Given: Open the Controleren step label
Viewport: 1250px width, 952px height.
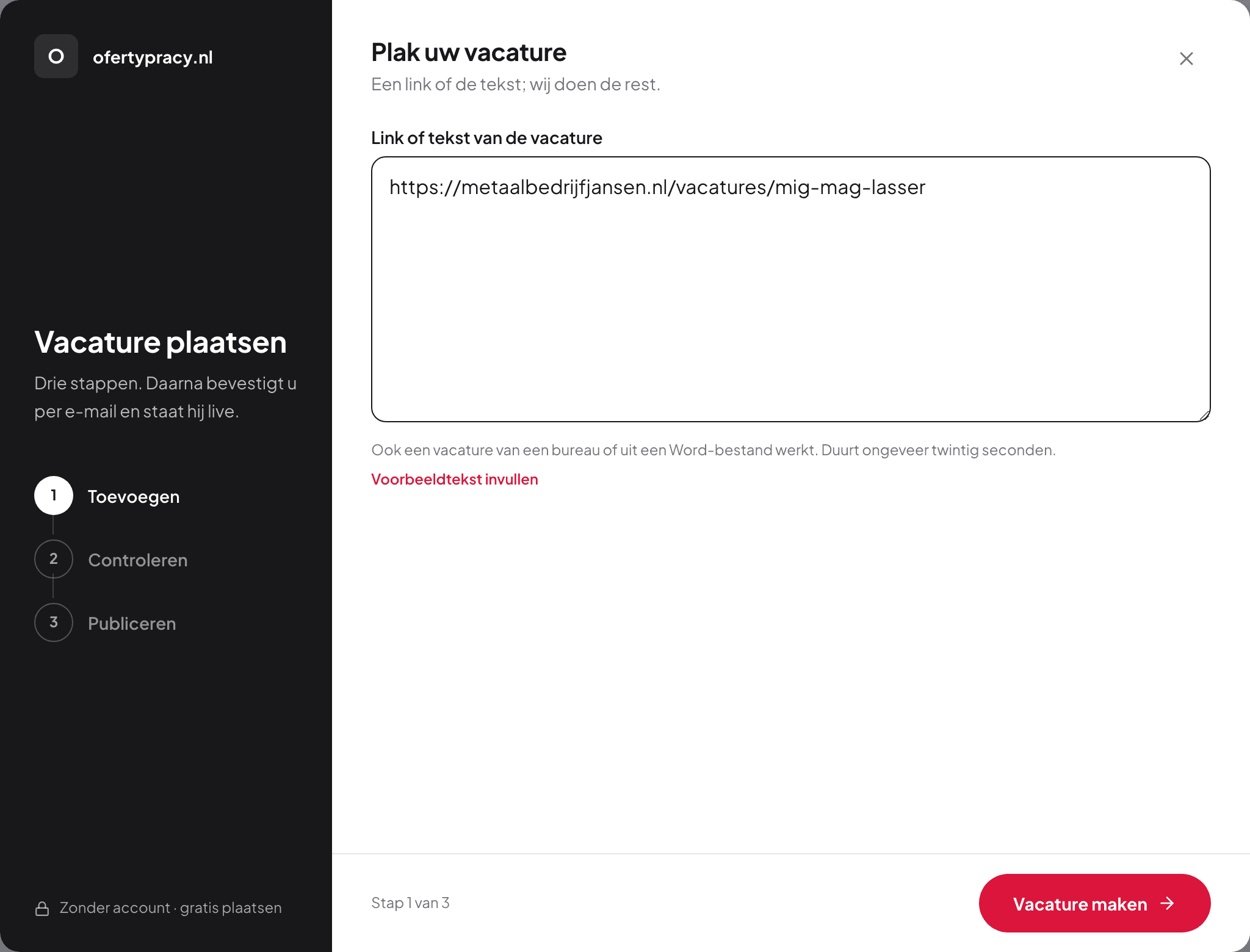Looking at the screenshot, I should point(137,560).
